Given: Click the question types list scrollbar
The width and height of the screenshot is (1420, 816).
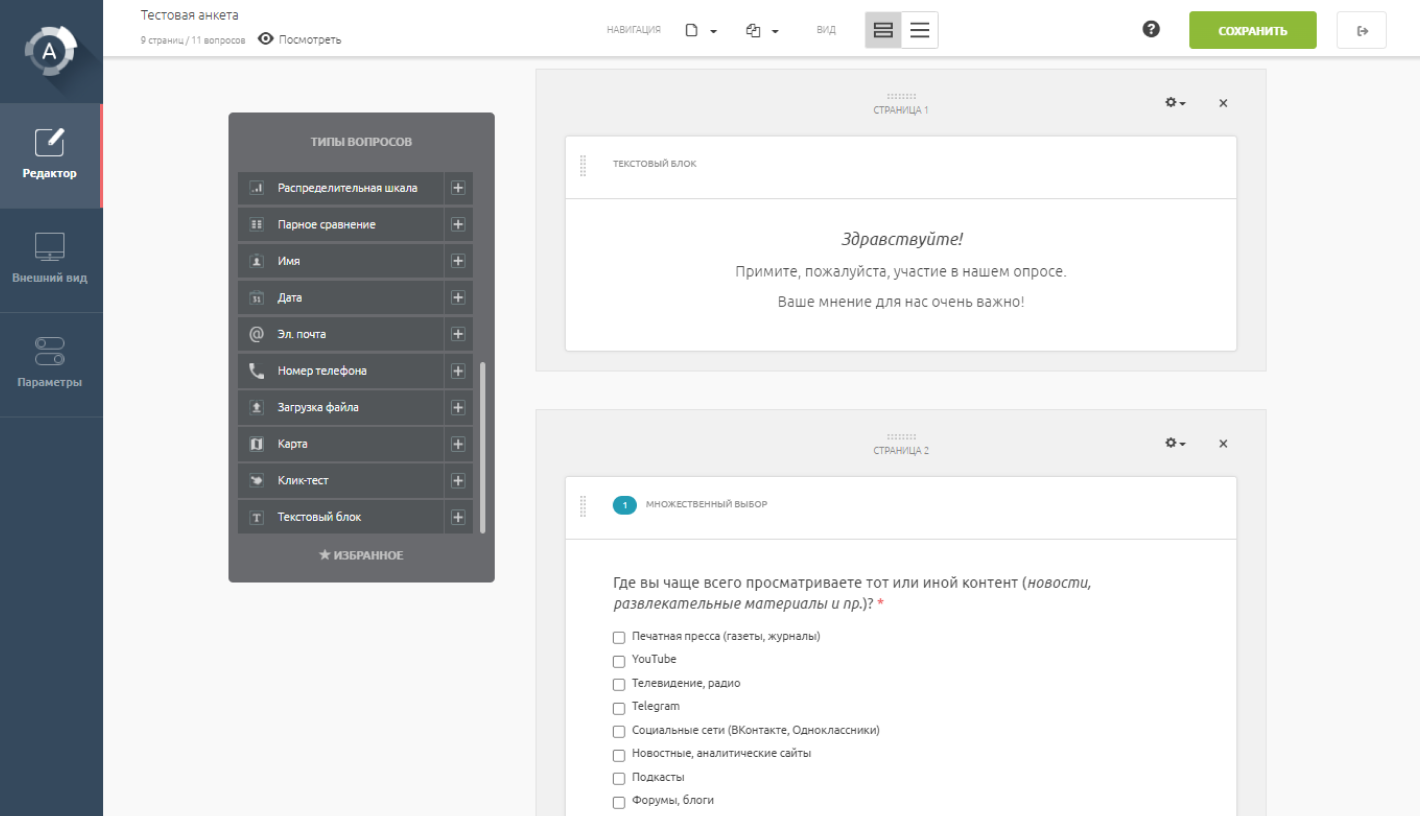Looking at the screenshot, I should (483, 446).
